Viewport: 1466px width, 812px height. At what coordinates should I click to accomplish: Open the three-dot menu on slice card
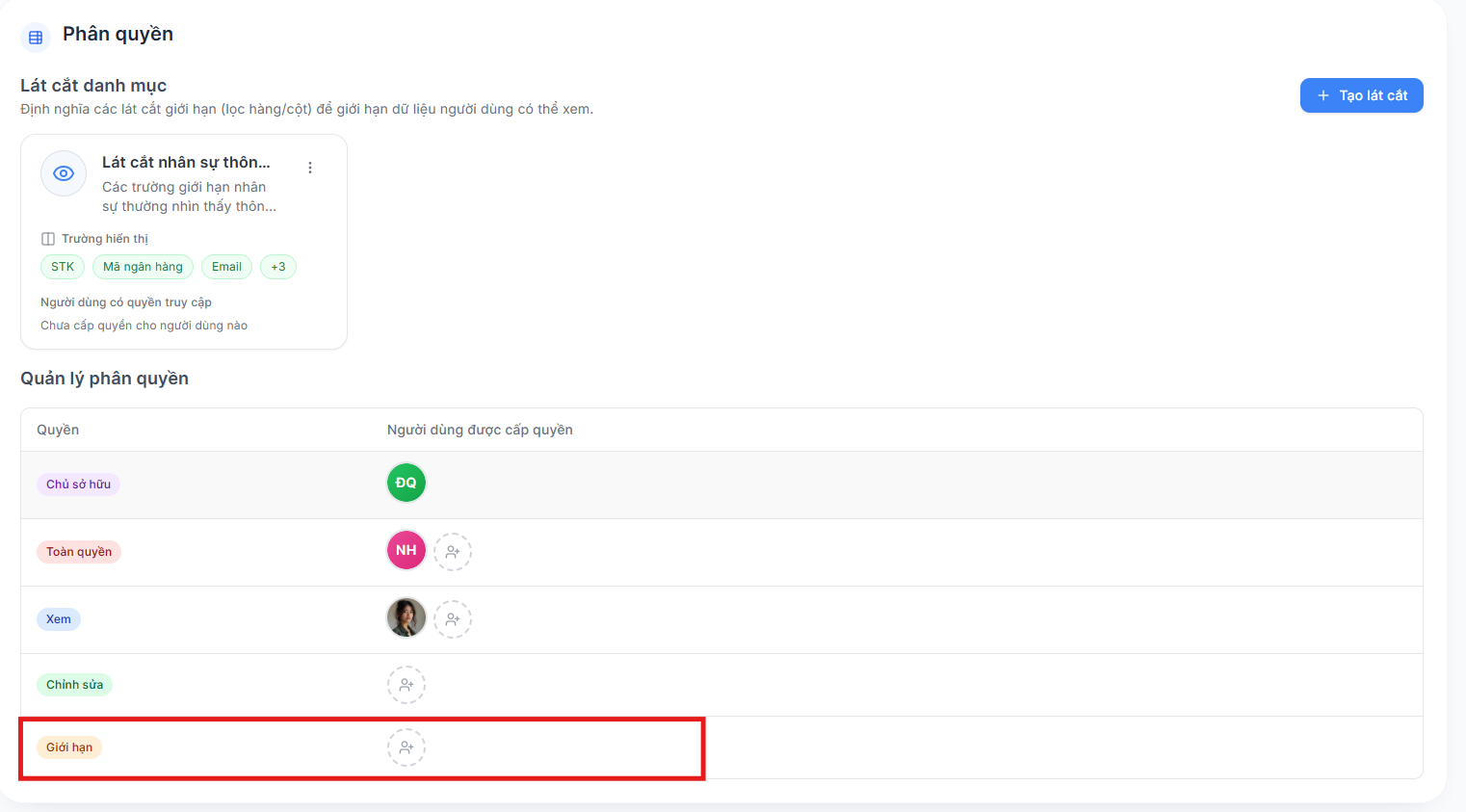(310, 168)
